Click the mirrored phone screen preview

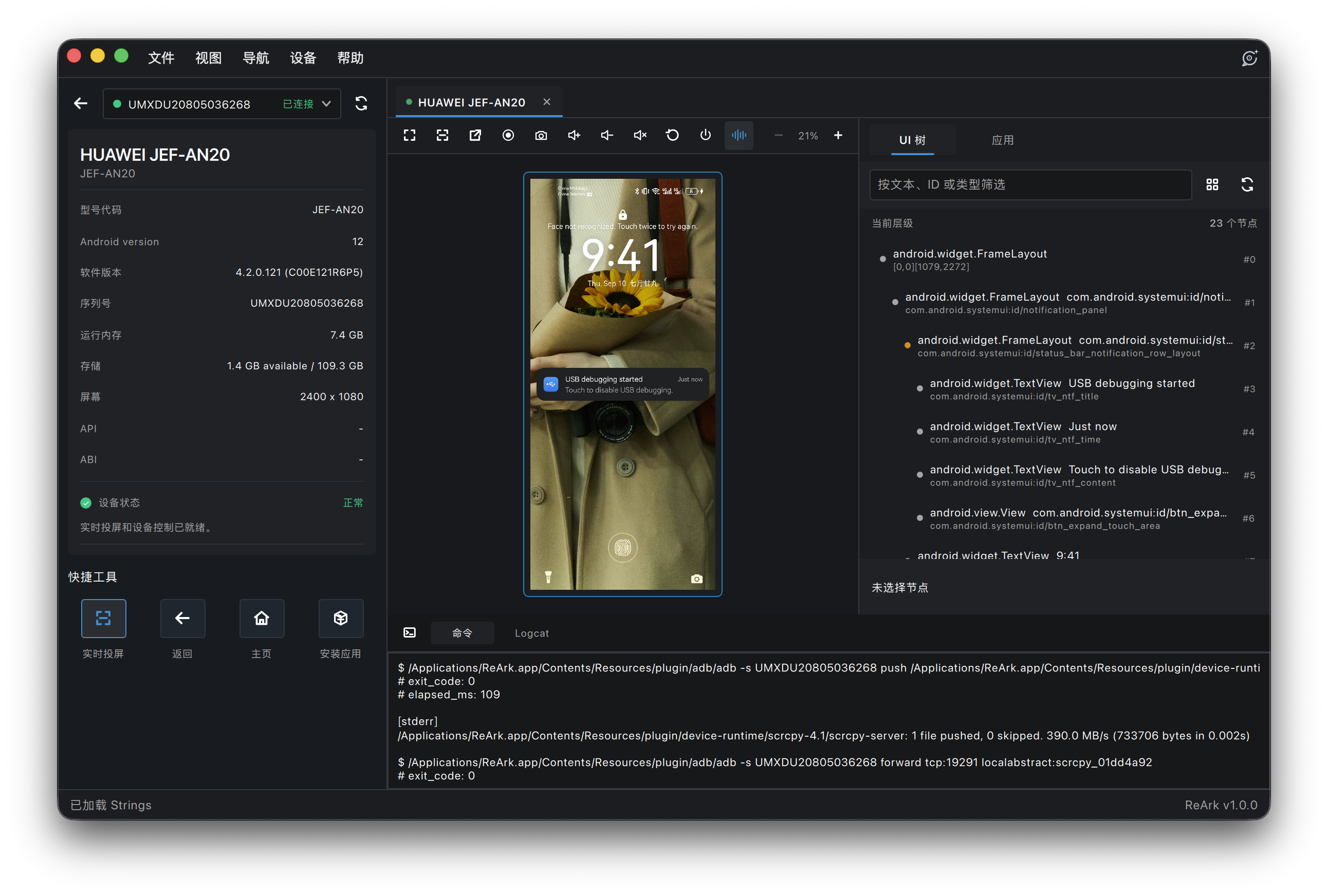622,384
